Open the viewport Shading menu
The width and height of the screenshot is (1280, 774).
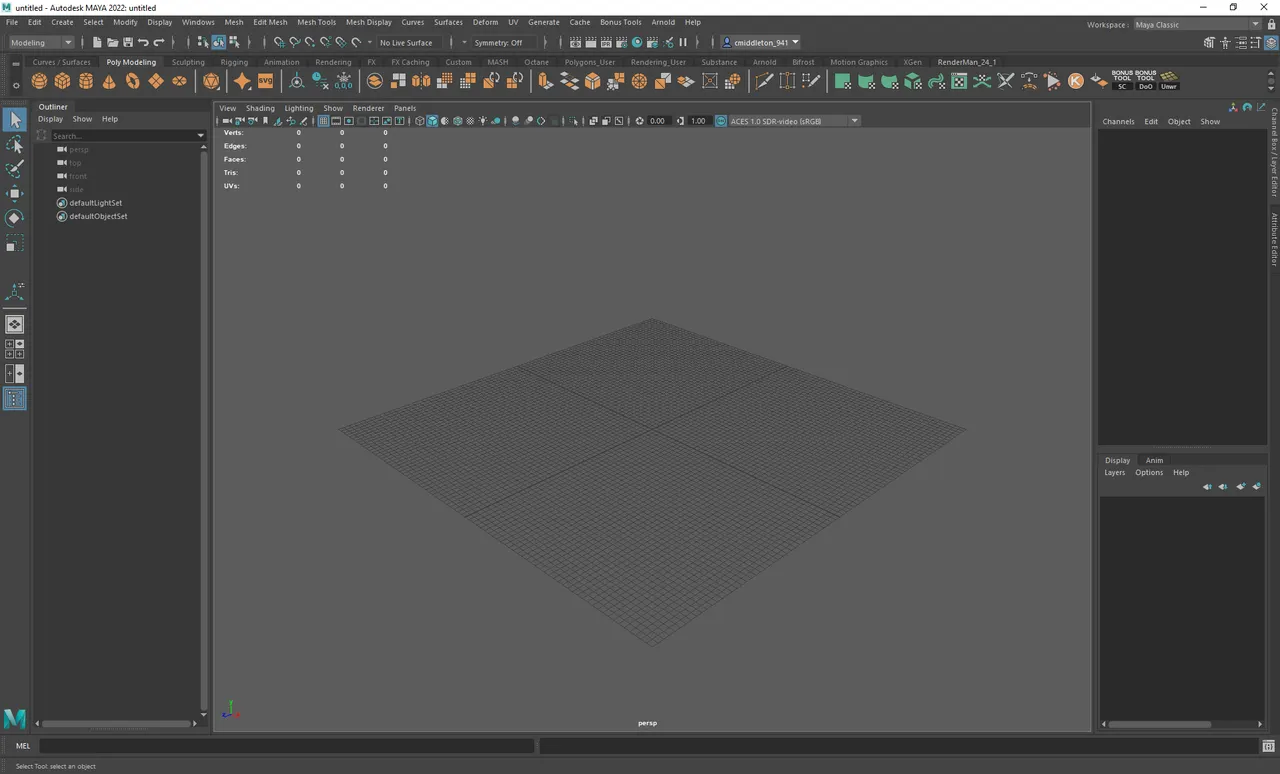point(260,108)
